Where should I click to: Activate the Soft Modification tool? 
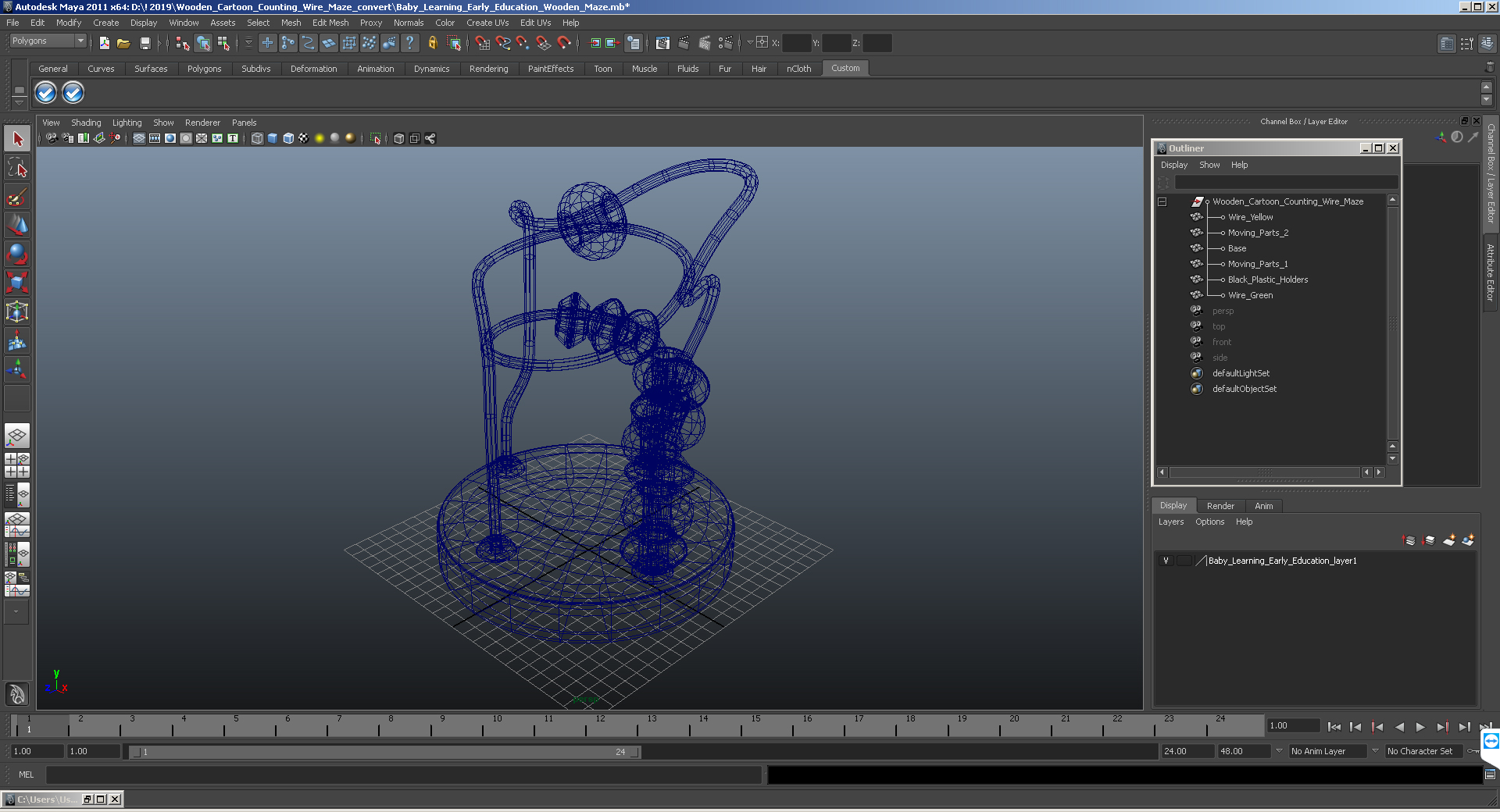[17, 340]
